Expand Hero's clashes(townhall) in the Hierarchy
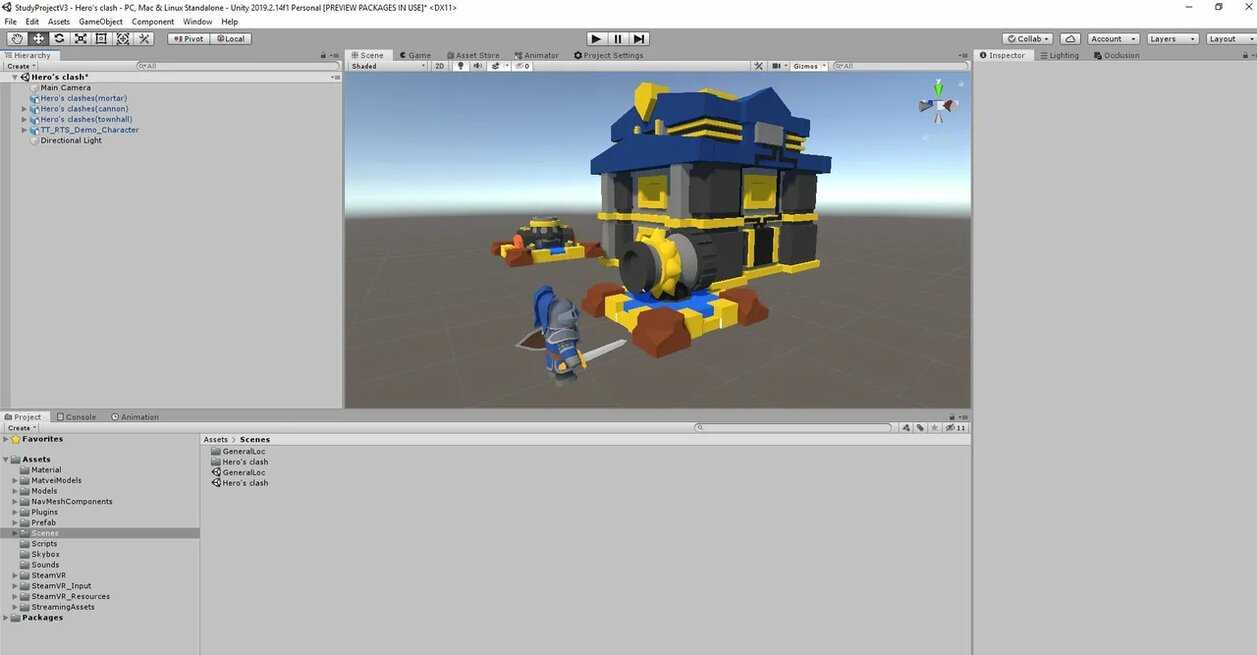Screen dimensions: 1257x655 [x=24, y=119]
